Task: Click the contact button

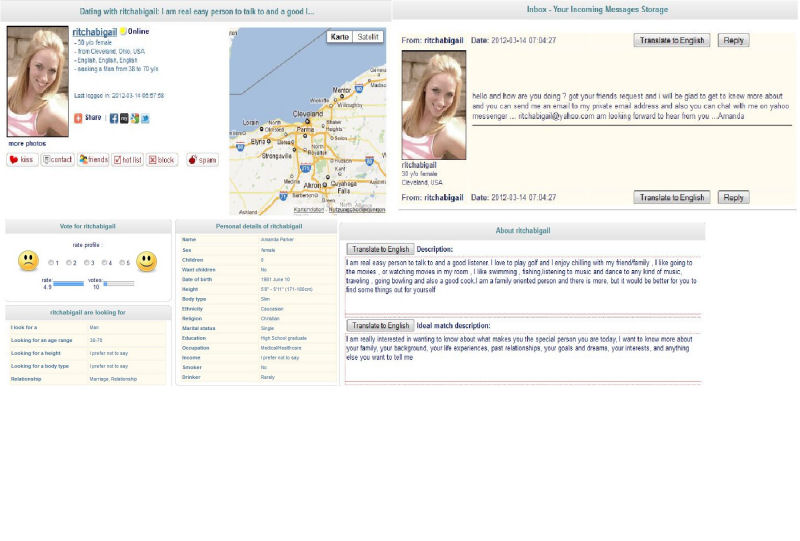Action: (x=58, y=160)
